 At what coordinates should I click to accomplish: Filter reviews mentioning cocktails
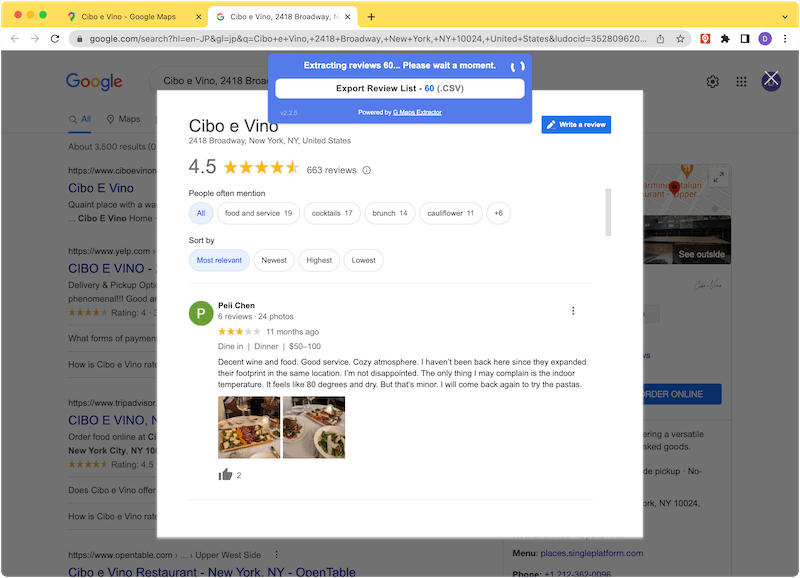click(x=332, y=213)
